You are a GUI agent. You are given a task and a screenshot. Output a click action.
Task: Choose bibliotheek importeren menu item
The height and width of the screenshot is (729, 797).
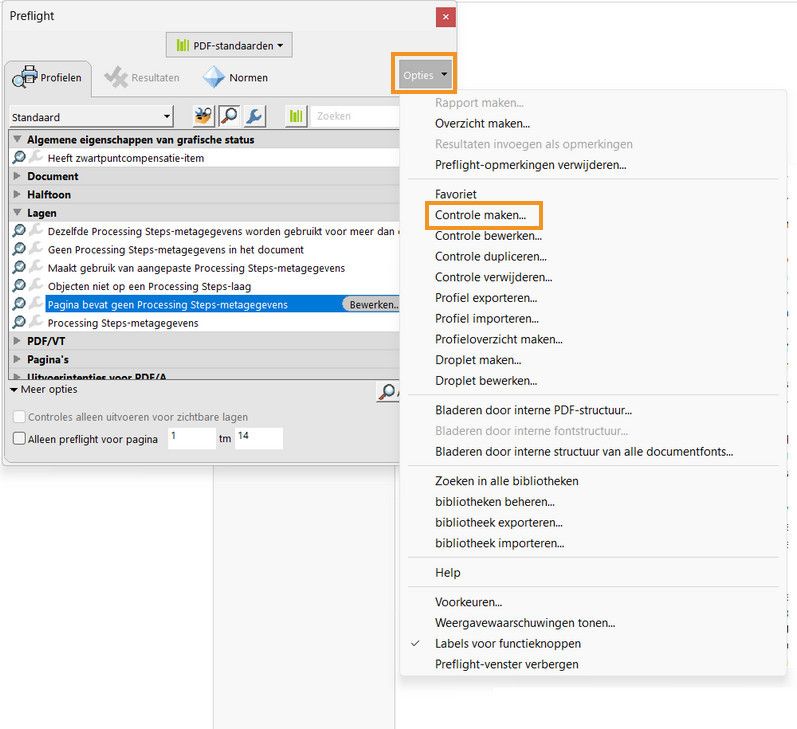[499, 543]
